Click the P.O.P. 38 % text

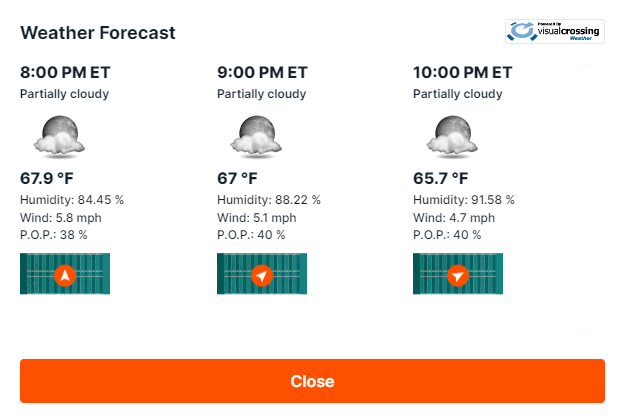(x=53, y=235)
